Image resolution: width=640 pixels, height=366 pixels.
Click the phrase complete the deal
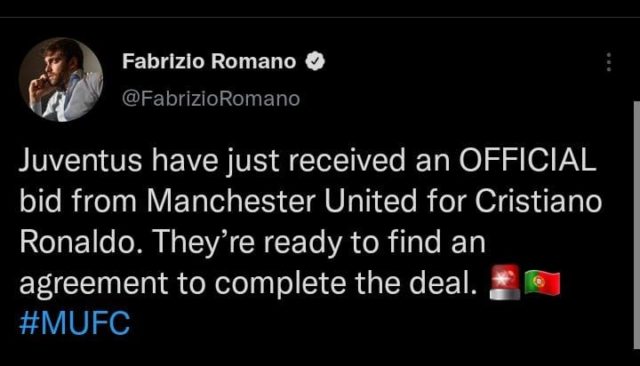(x=346, y=284)
